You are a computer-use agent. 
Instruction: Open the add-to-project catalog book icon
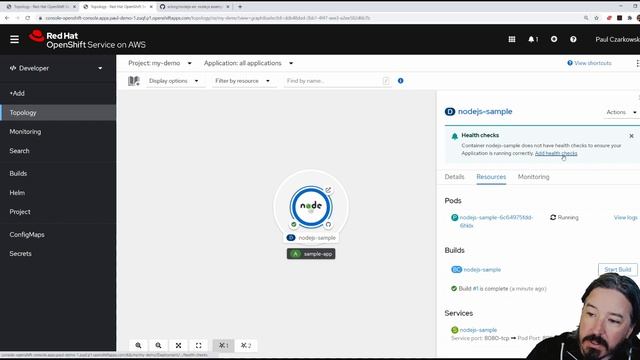click(x=134, y=81)
